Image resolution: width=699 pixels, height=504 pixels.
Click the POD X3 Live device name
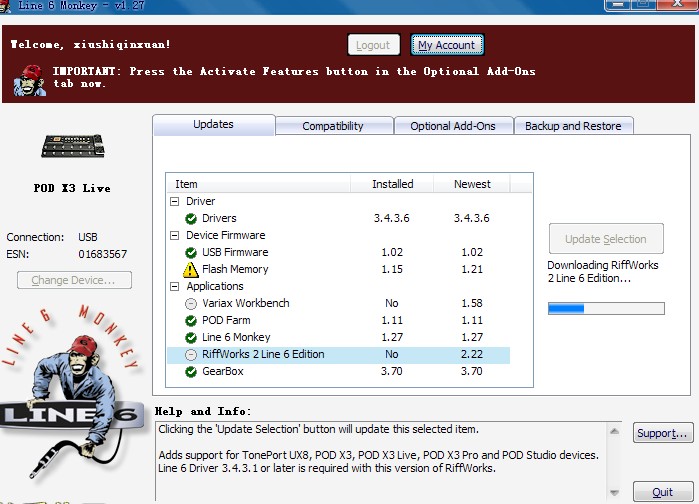pyautogui.click(x=72, y=188)
